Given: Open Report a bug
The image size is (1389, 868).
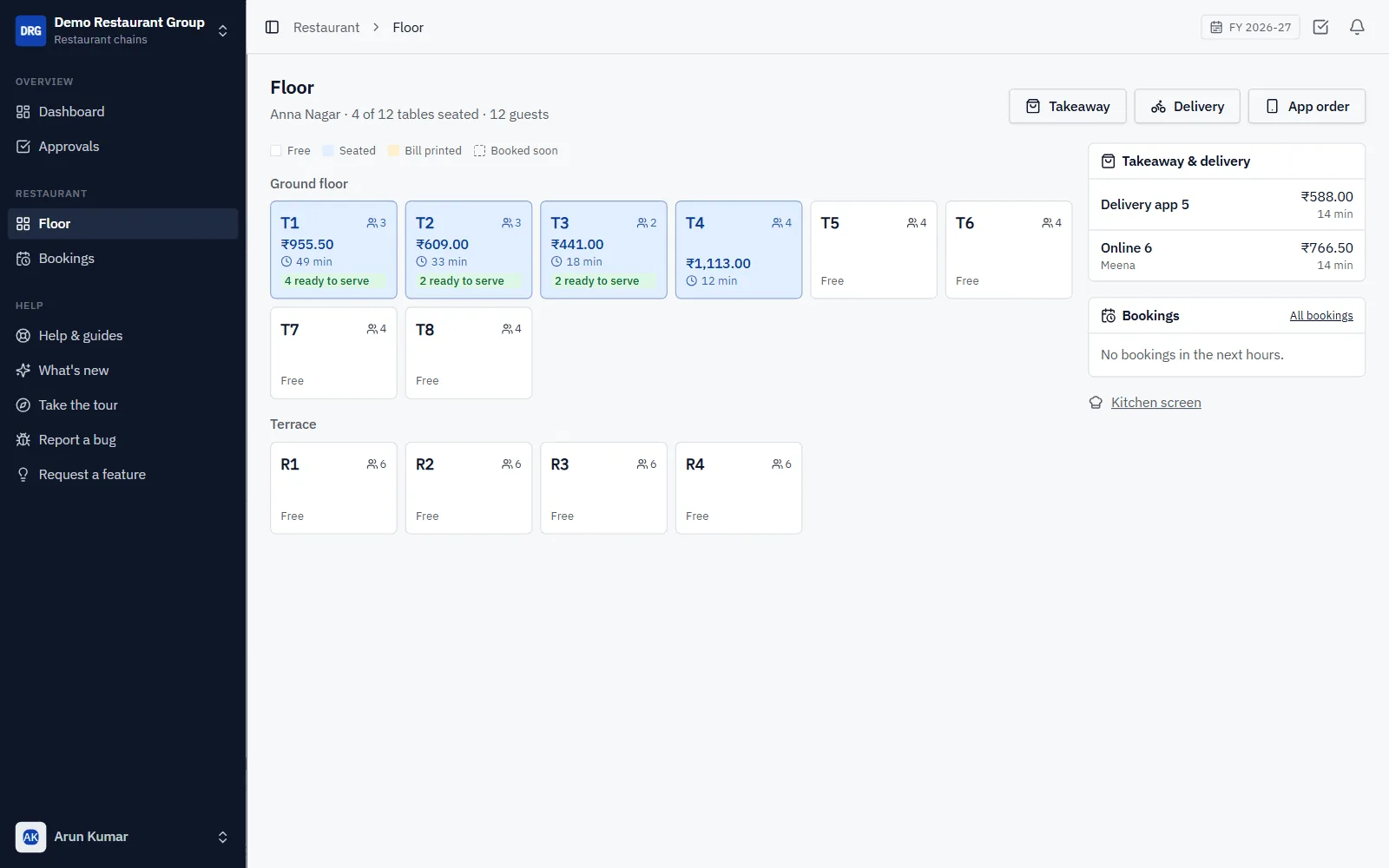Looking at the screenshot, I should tap(122, 440).
